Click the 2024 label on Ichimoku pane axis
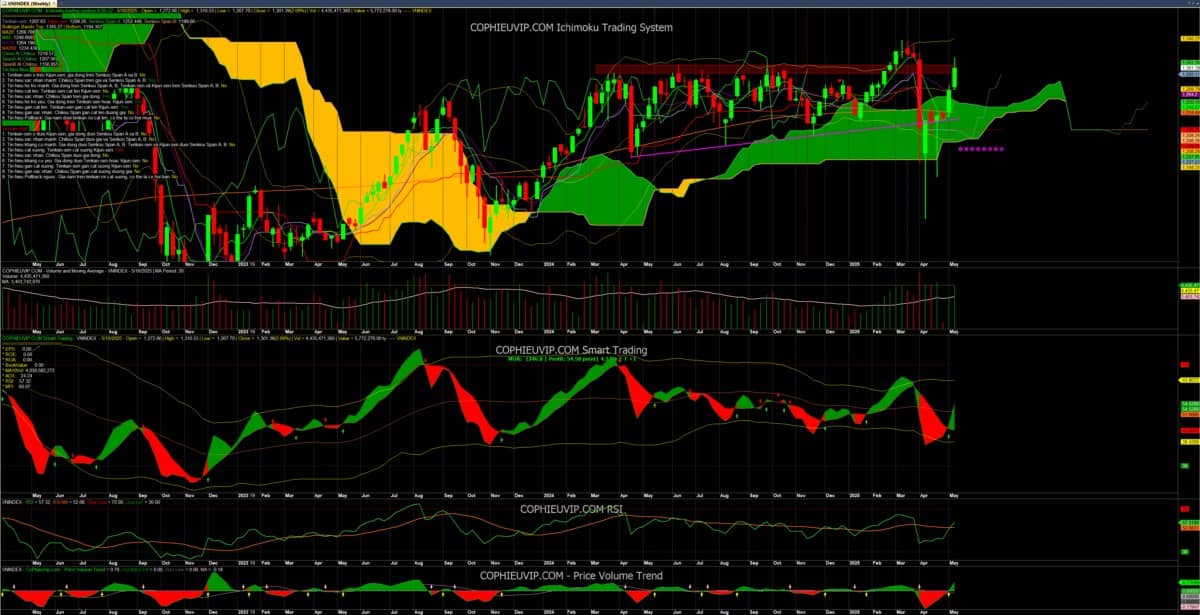This screenshot has width=1200, height=615. click(548, 265)
